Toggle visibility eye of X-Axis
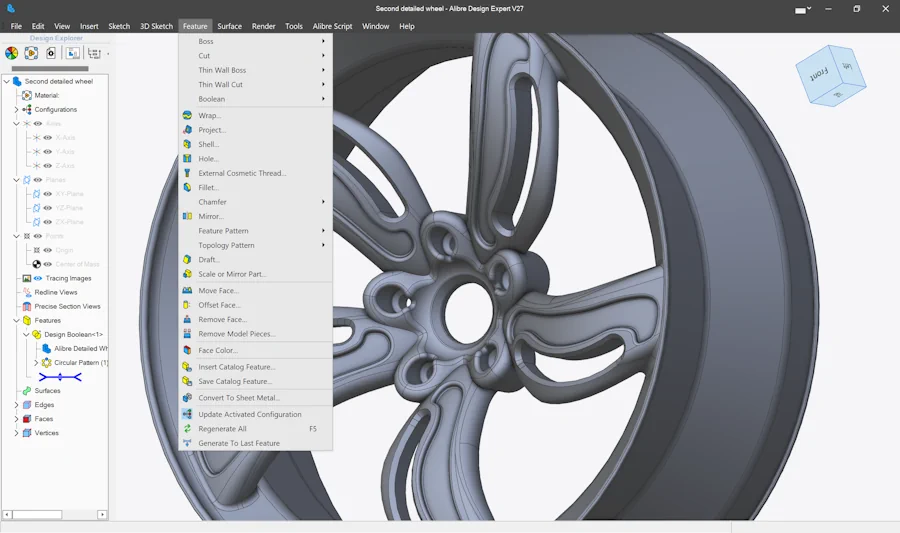Screen dimensions: 900x533 click(48, 138)
